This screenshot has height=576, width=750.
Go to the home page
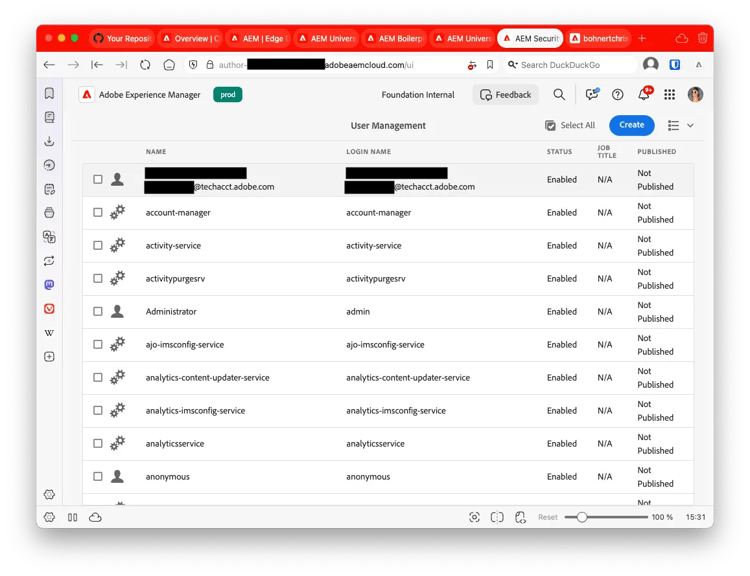tap(169, 65)
